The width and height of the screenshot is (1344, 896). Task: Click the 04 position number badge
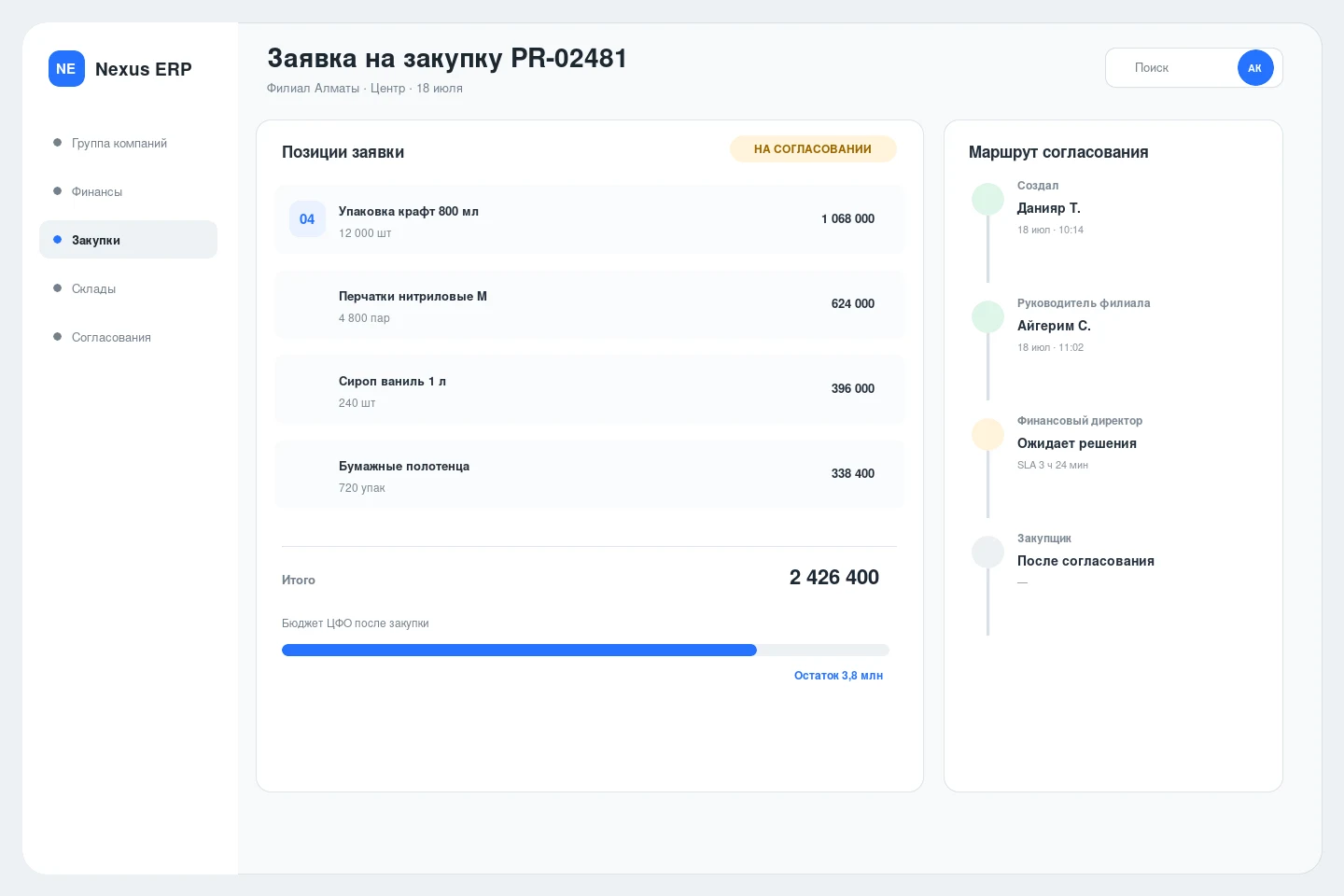coord(307,219)
